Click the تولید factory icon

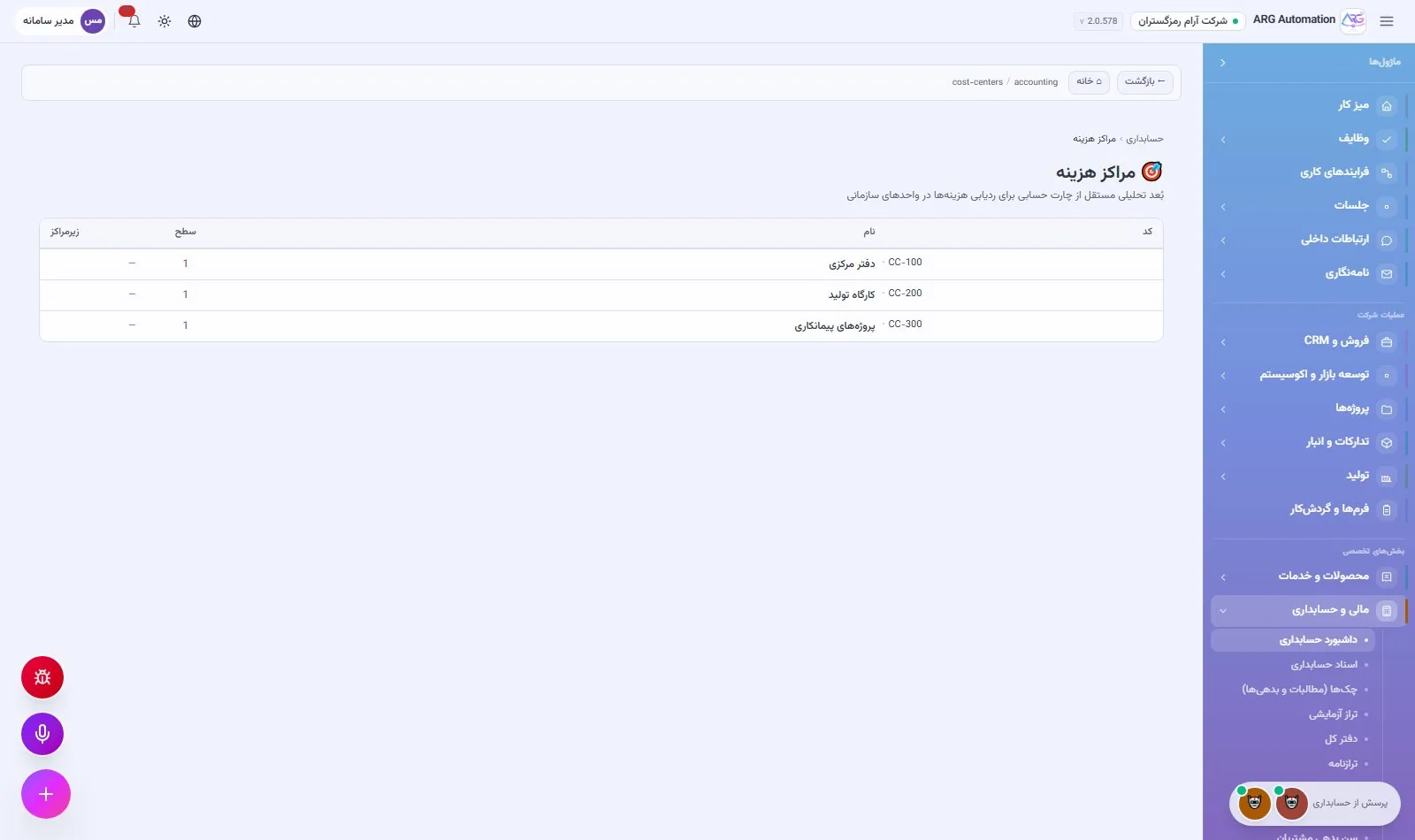tap(1387, 477)
